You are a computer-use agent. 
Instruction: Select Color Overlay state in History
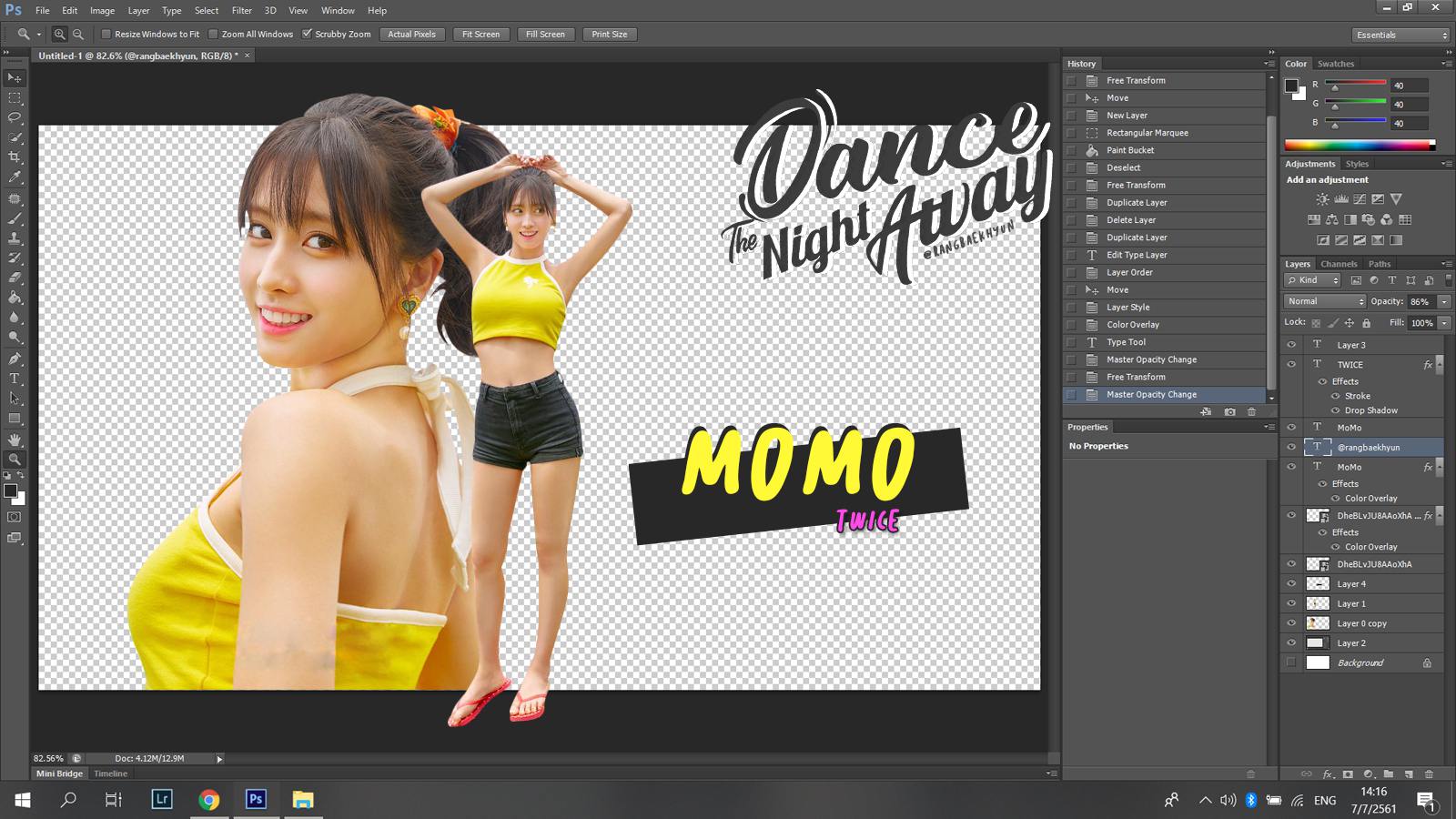point(1166,325)
